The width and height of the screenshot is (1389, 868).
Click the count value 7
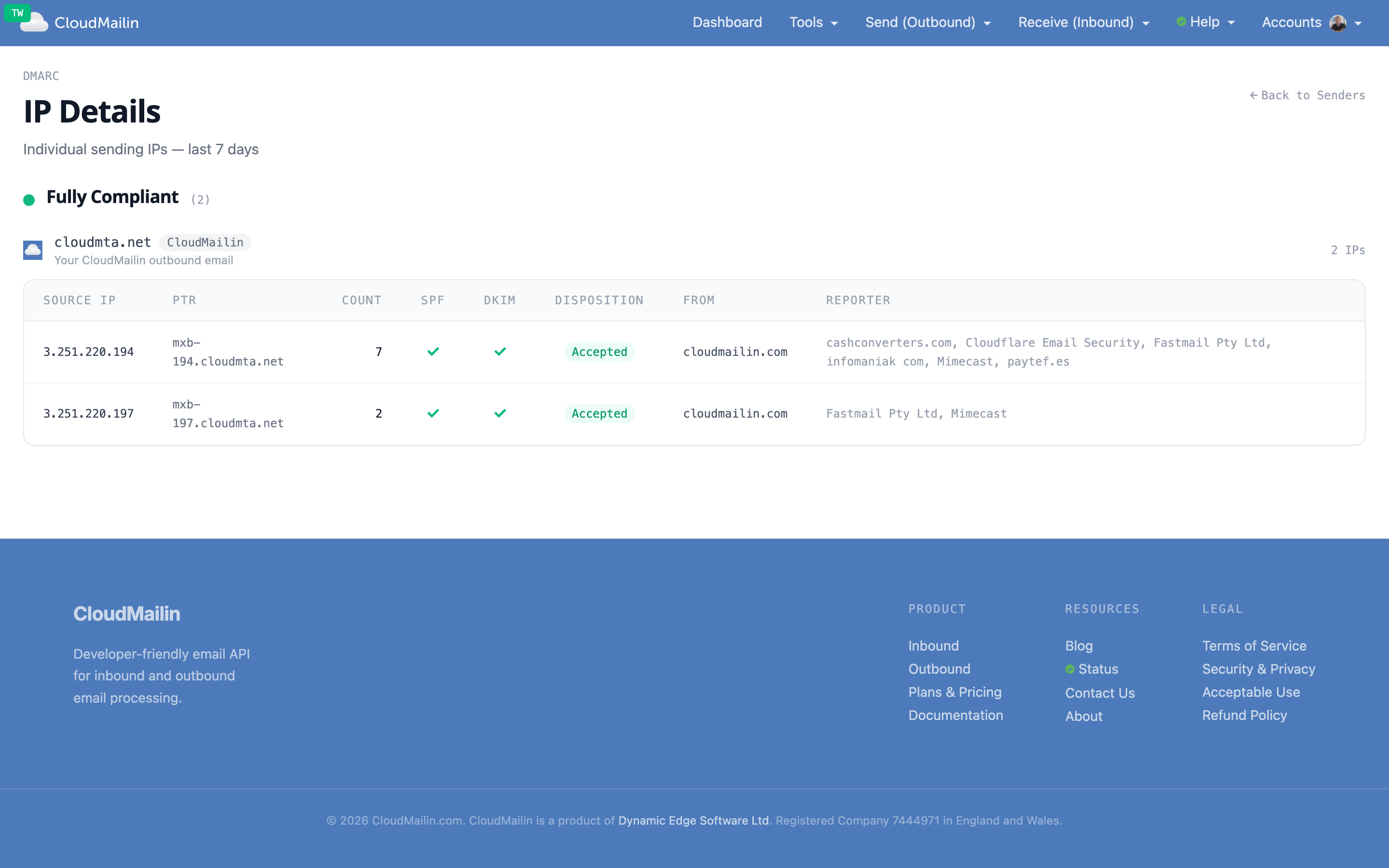[x=379, y=352]
